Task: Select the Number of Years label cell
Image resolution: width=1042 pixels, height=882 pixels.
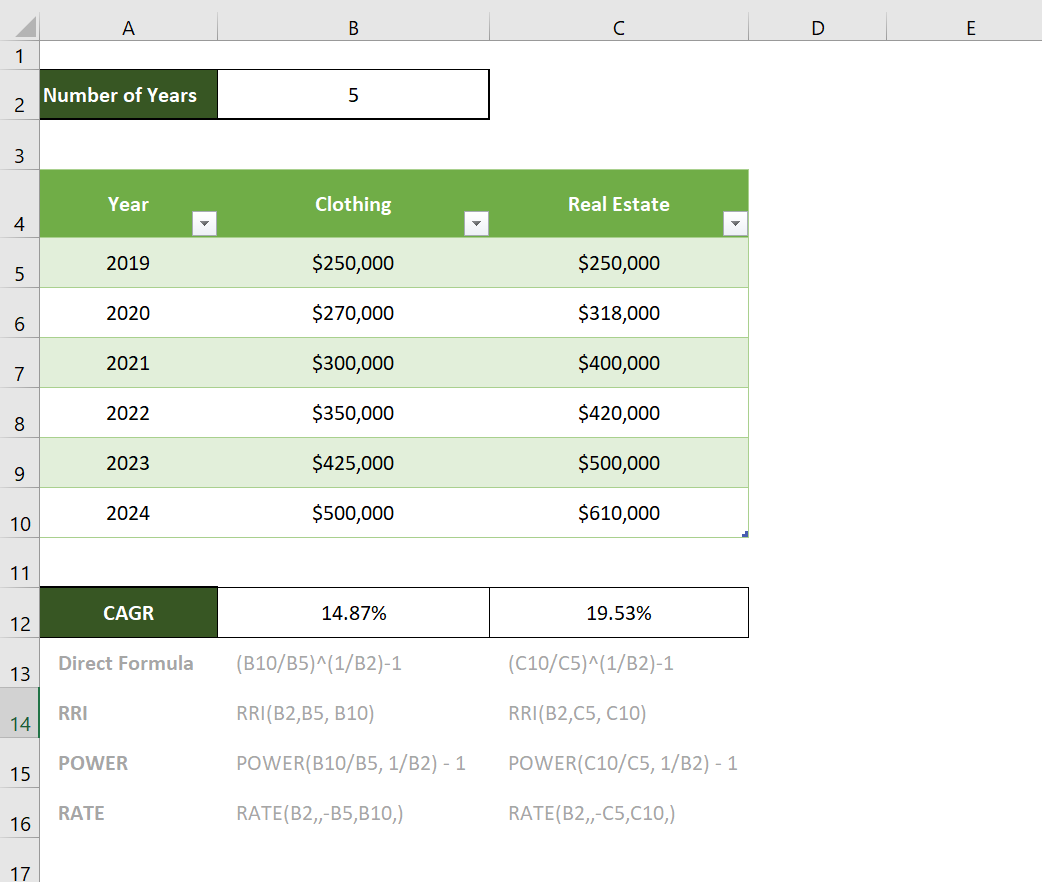Action: [128, 94]
